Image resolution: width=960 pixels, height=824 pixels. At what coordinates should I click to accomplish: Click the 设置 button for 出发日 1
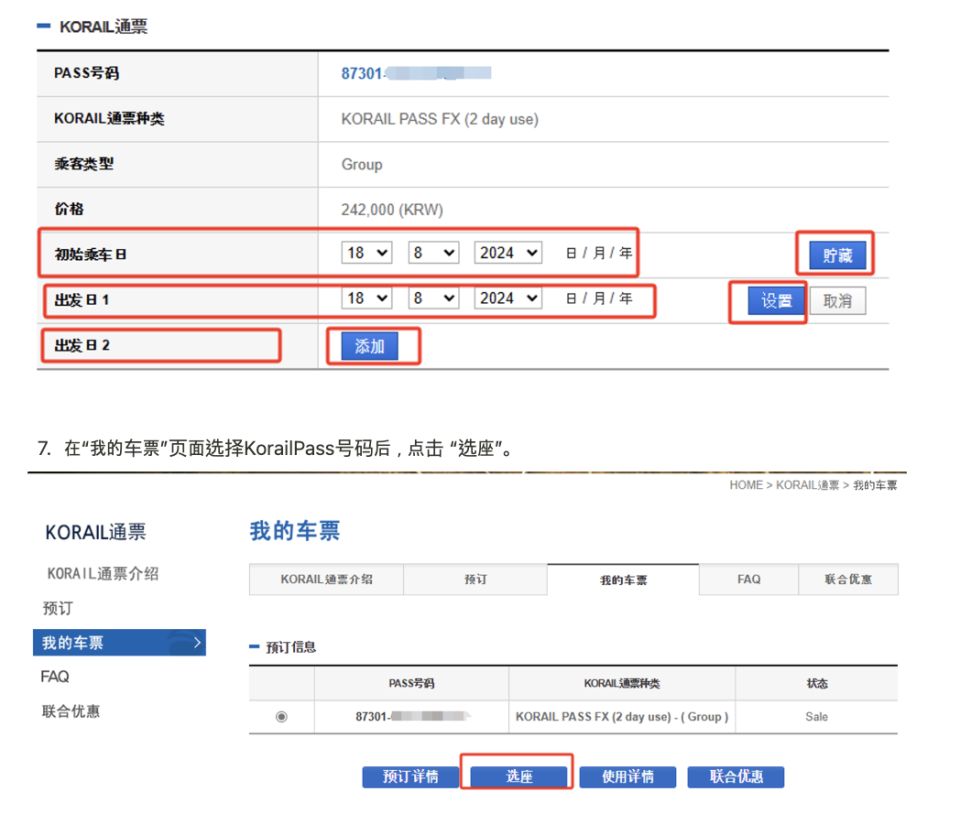tap(776, 301)
